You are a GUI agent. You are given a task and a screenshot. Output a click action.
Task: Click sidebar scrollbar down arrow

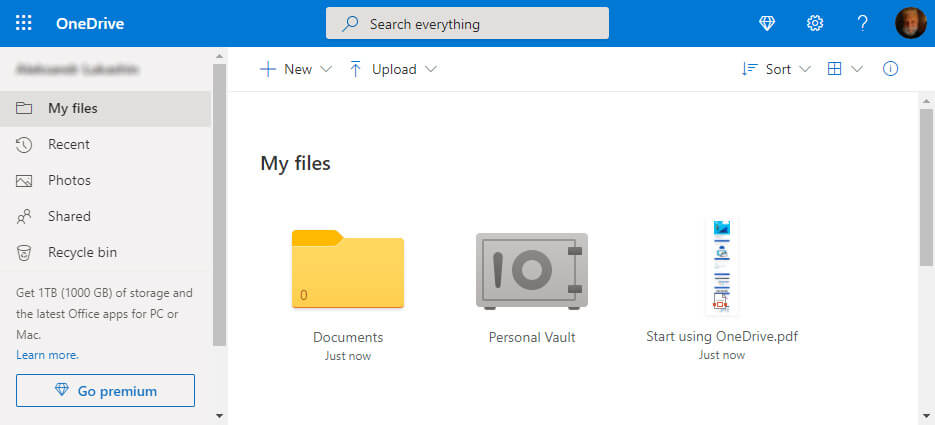(x=219, y=415)
